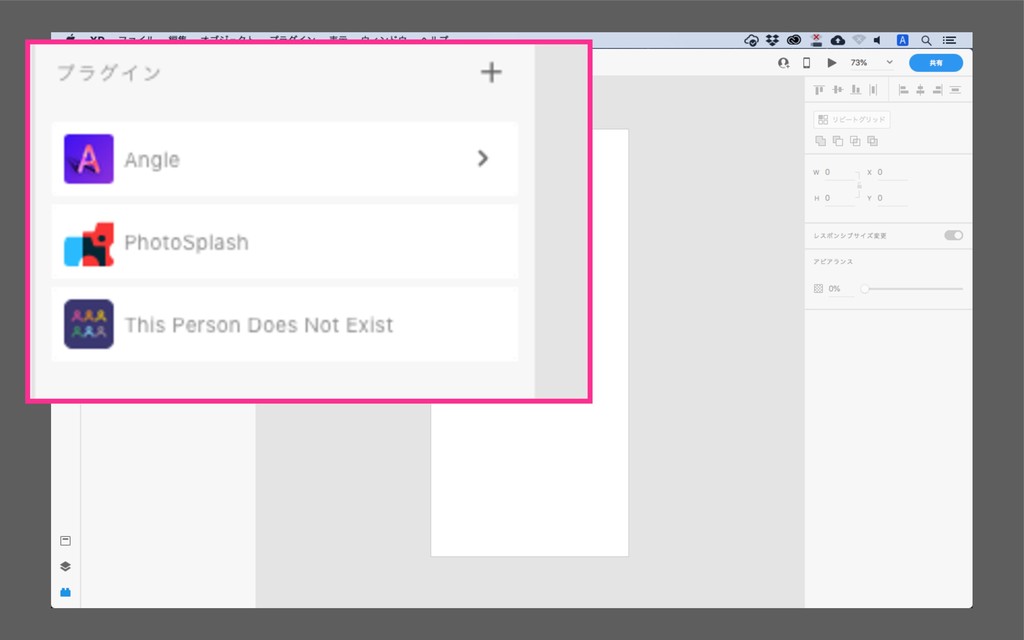Click the W width input field

[x=839, y=172]
